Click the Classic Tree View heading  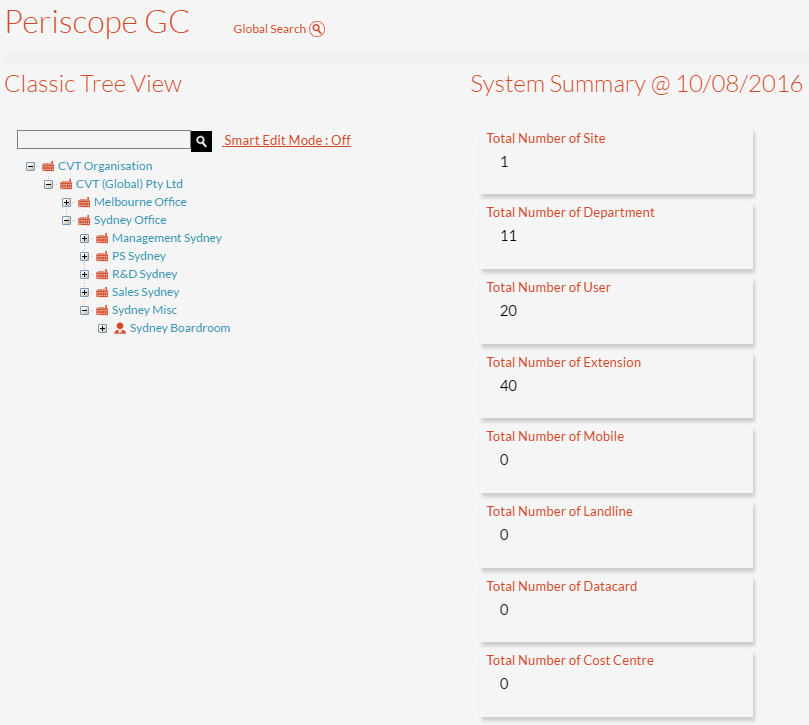coord(93,85)
